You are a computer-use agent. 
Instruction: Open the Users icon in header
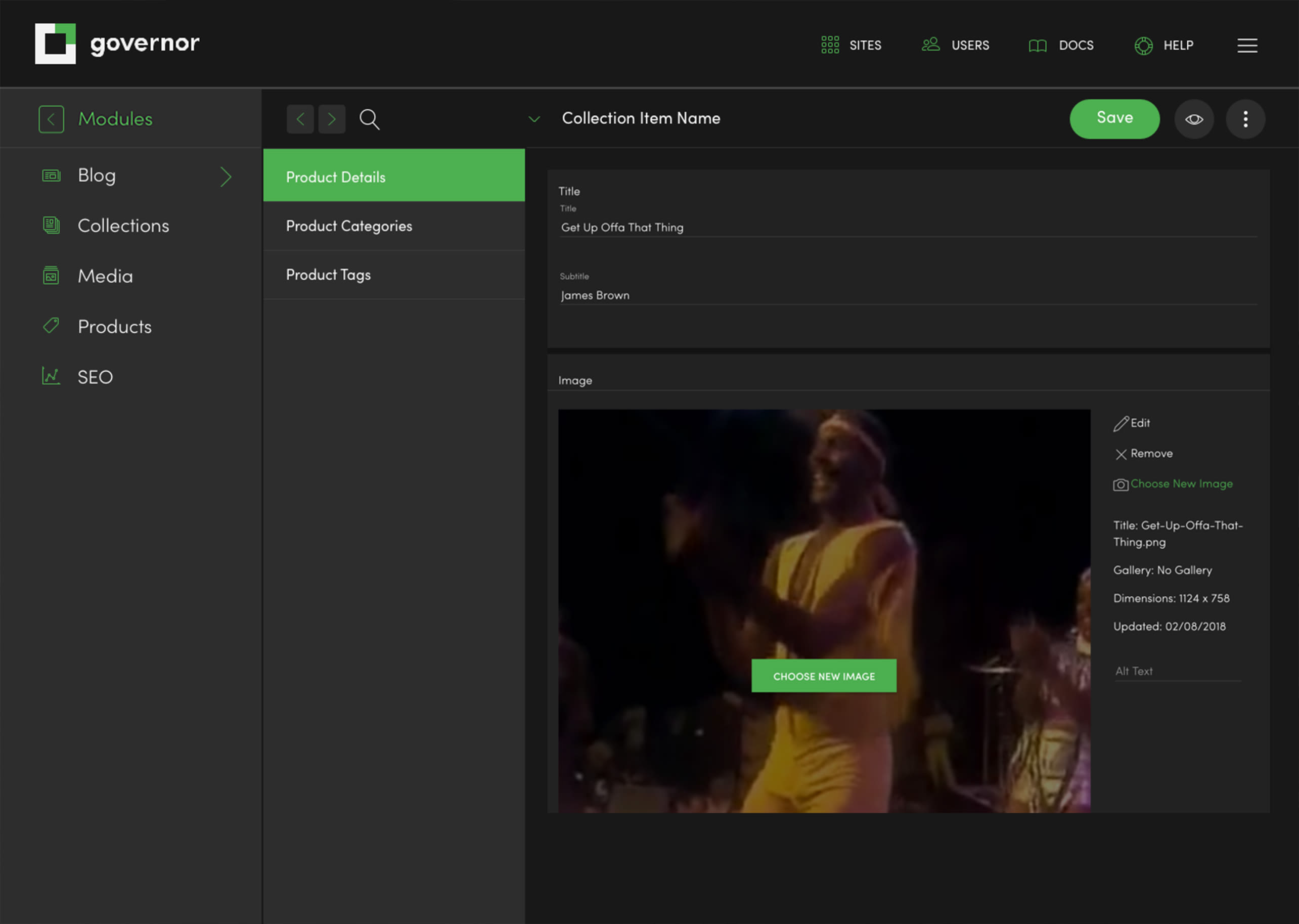(x=930, y=45)
